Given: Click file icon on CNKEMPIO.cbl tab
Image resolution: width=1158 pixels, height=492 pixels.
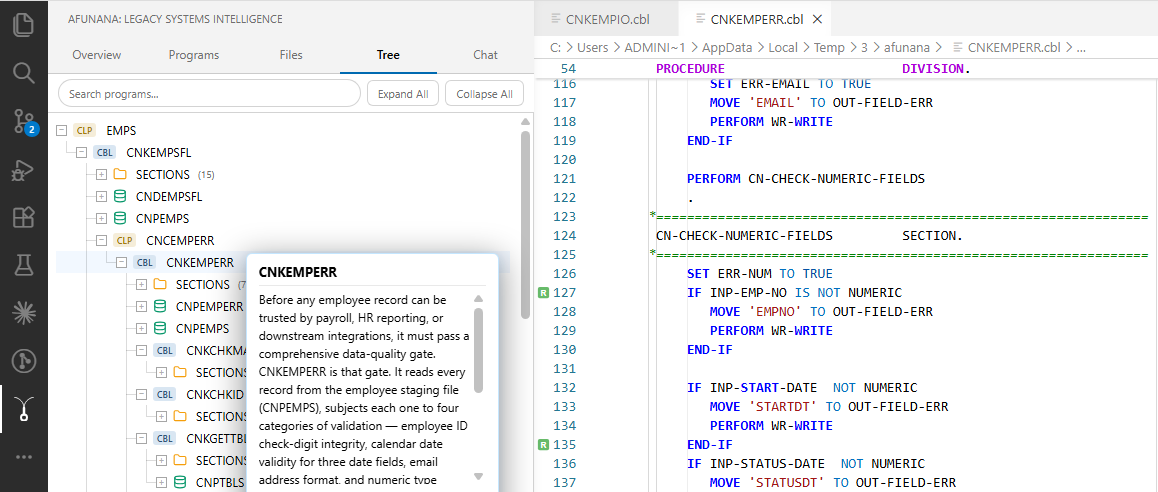Looking at the screenshot, I should (x=555, y=19).
